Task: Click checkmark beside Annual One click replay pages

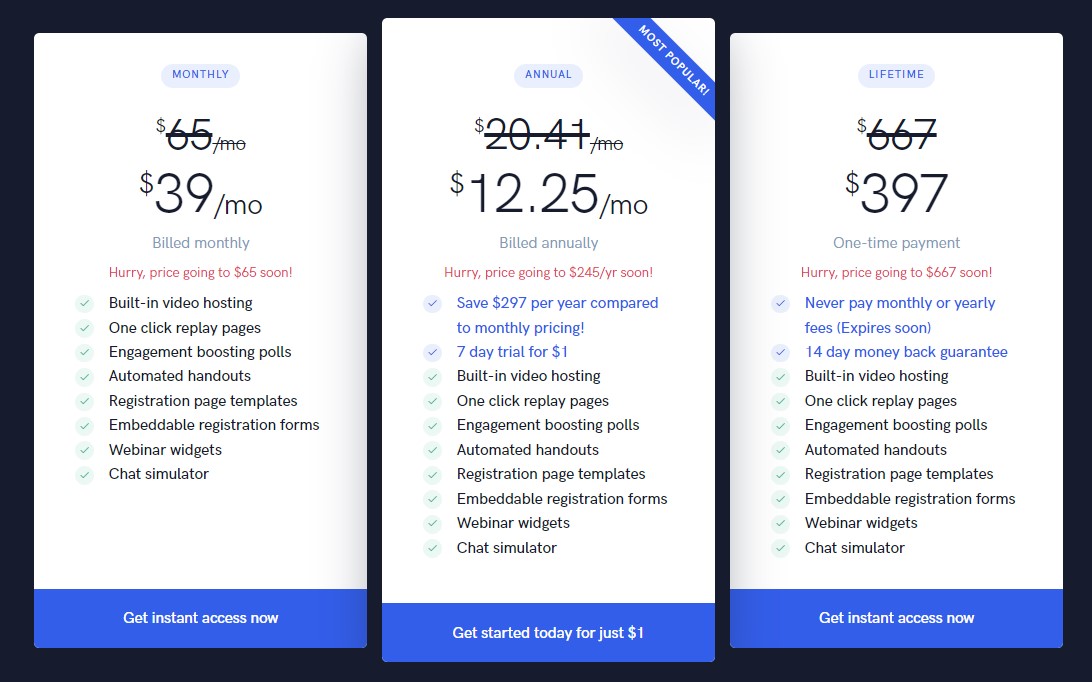Action: click(432, 401)
